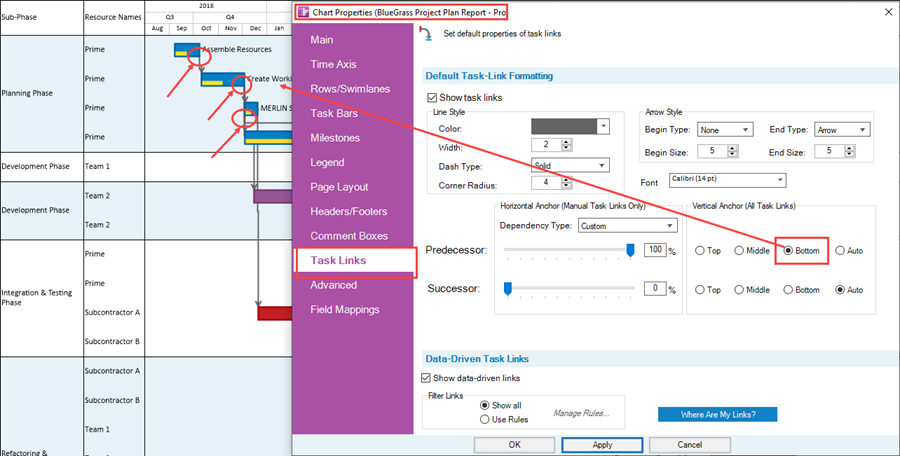Go to the Milestones tab
The image size is (900, 456).
[335, 138]
